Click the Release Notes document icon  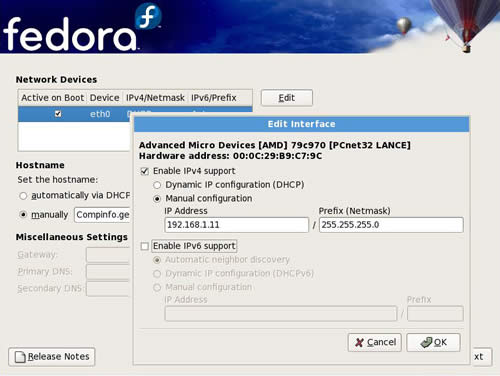point(20,357)
